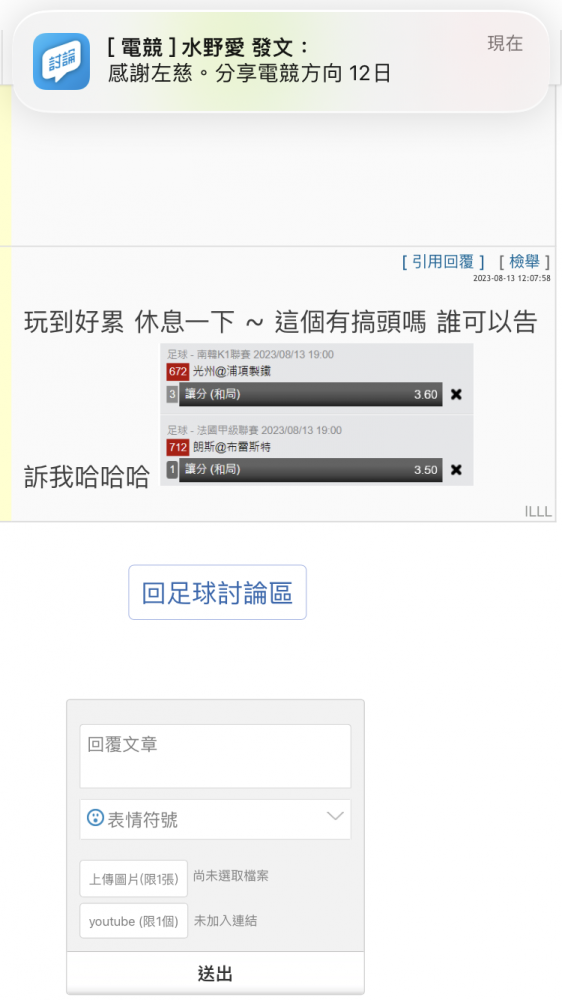
Task: Click 上傳圖片(限1張) upload button
Action: coord(133,879)
